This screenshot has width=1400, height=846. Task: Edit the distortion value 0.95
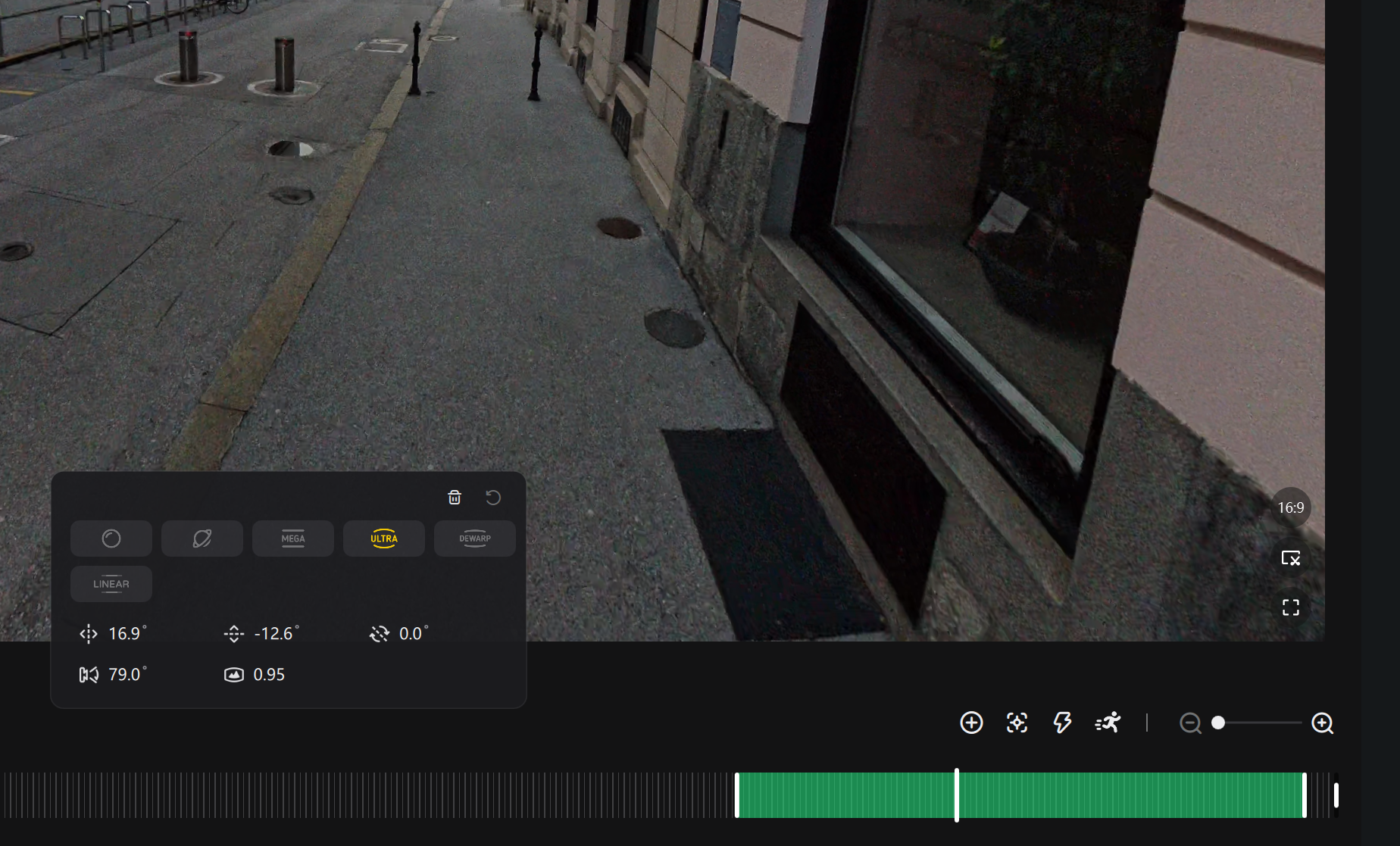(269, 674)
